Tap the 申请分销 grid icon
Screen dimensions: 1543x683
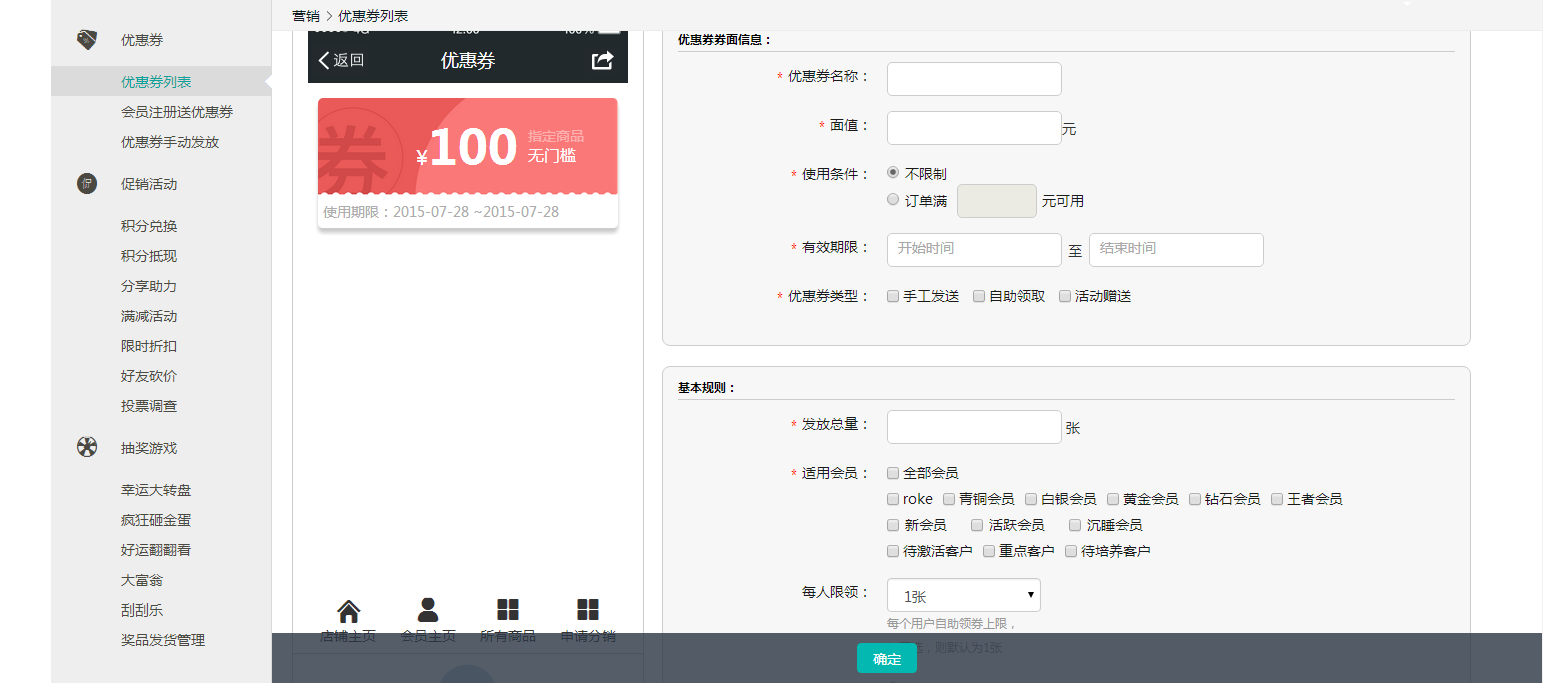point(588,610)
